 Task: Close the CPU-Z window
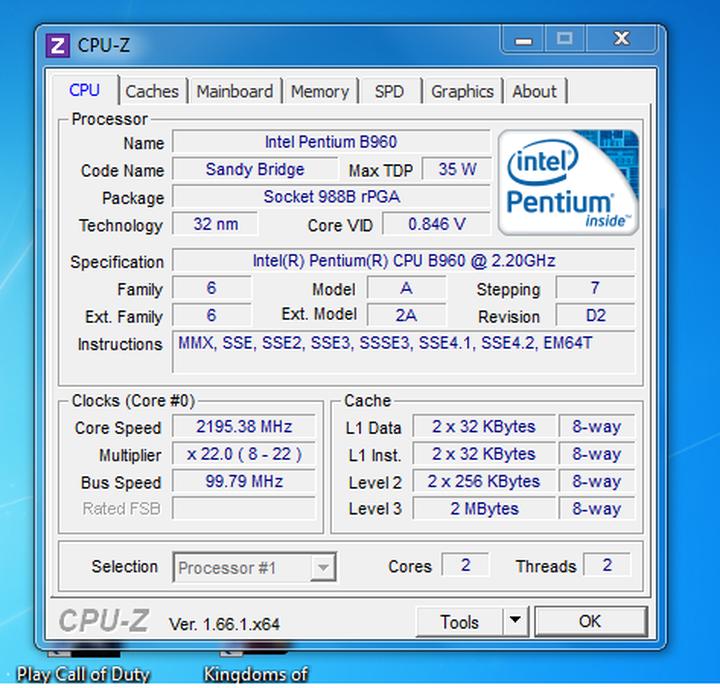pyautogui.click(x=622, y=39)
